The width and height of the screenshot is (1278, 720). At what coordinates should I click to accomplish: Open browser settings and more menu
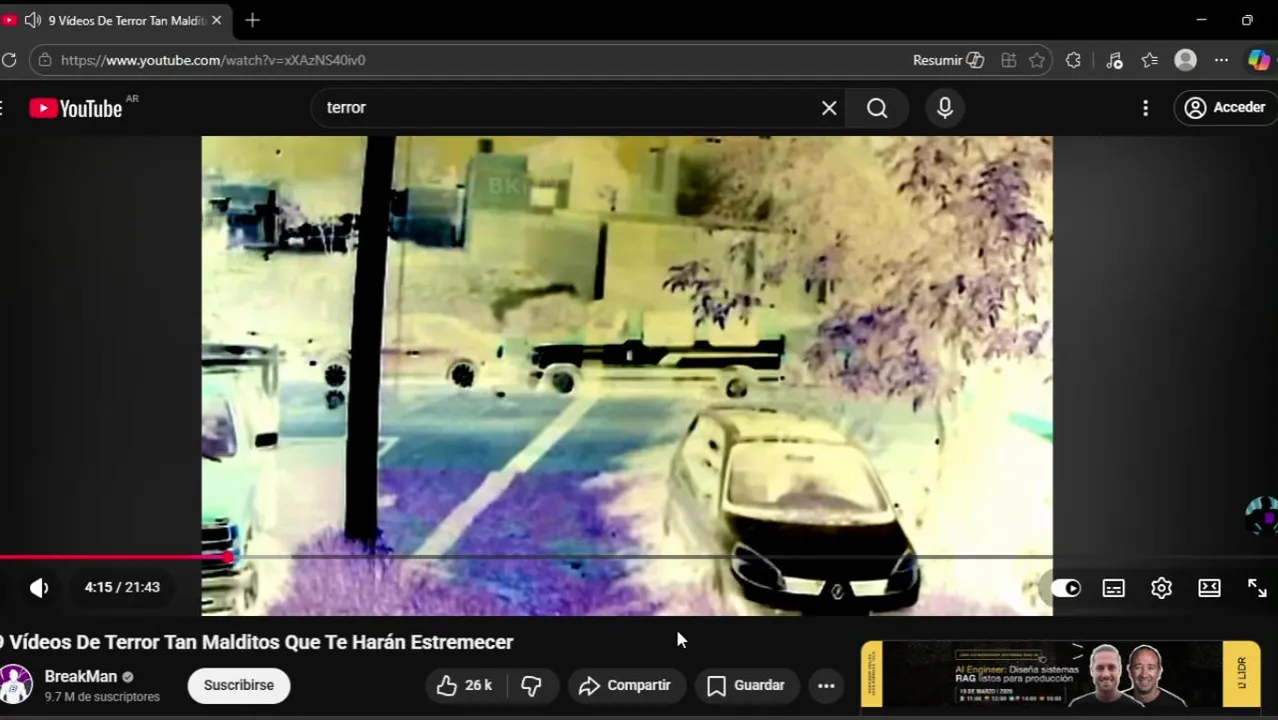1221,60
